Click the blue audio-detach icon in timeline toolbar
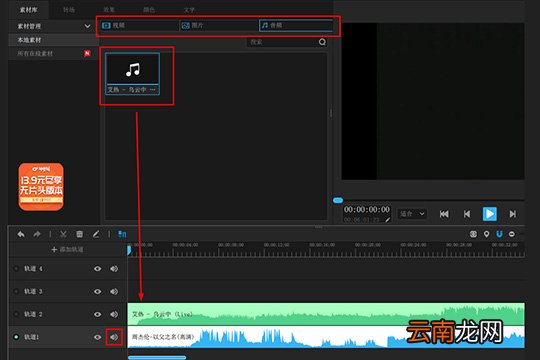This screenshot has height=360, width=540. tap(122, 234)
